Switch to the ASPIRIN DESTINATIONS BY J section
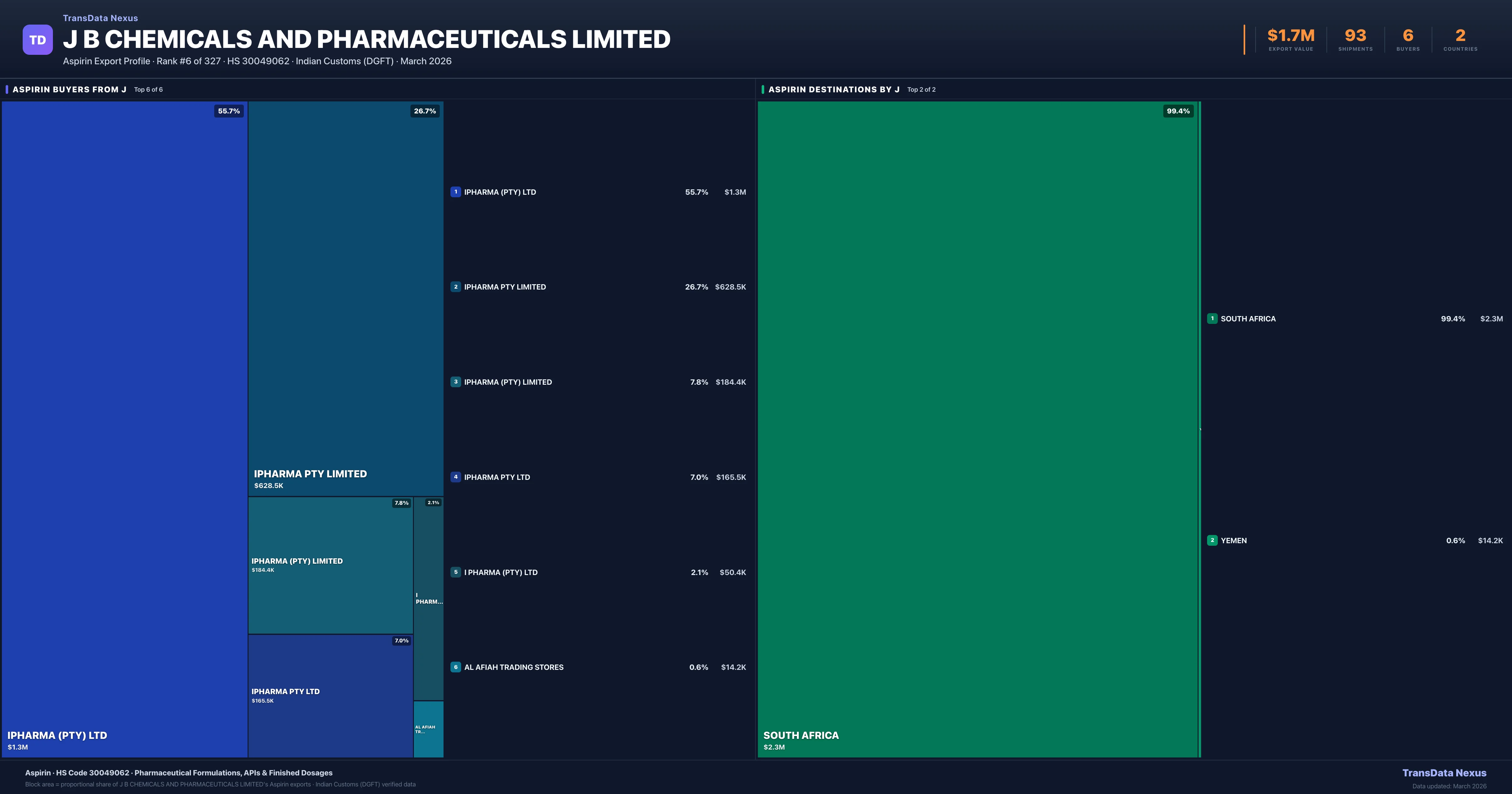Screen dimensions: 1512x794 834,89
